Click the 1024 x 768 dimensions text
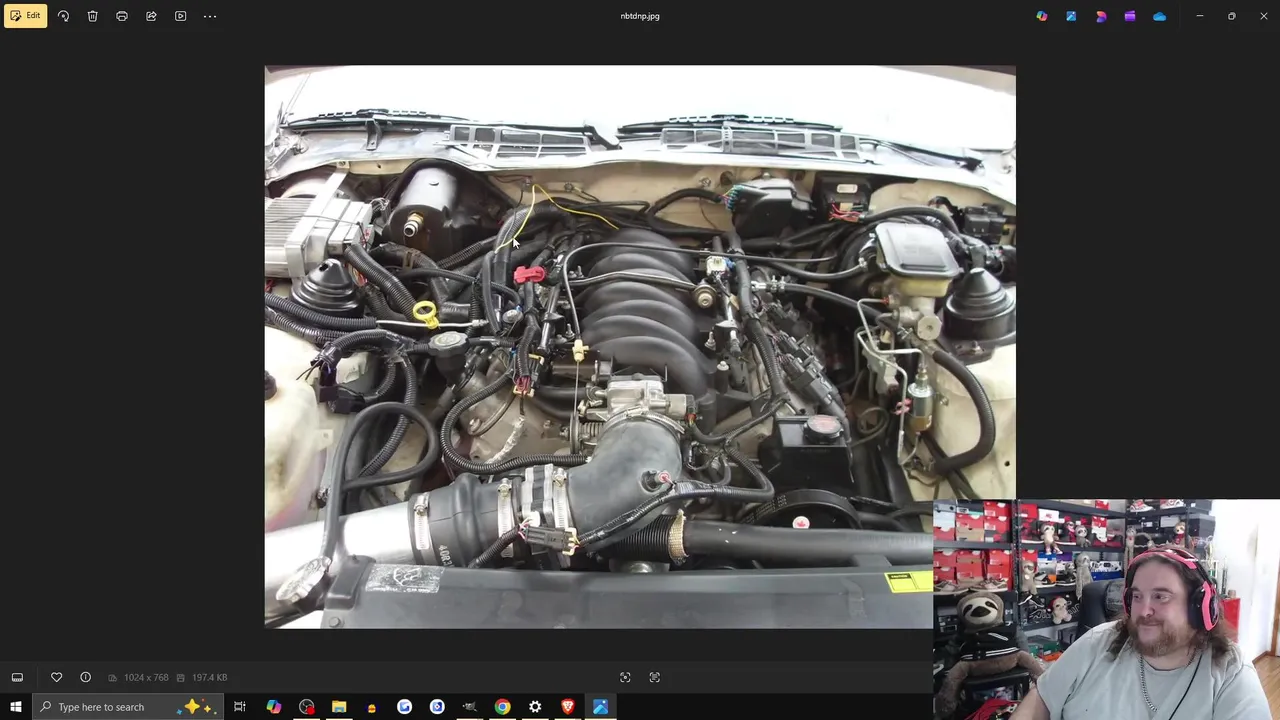 [146, 678]
